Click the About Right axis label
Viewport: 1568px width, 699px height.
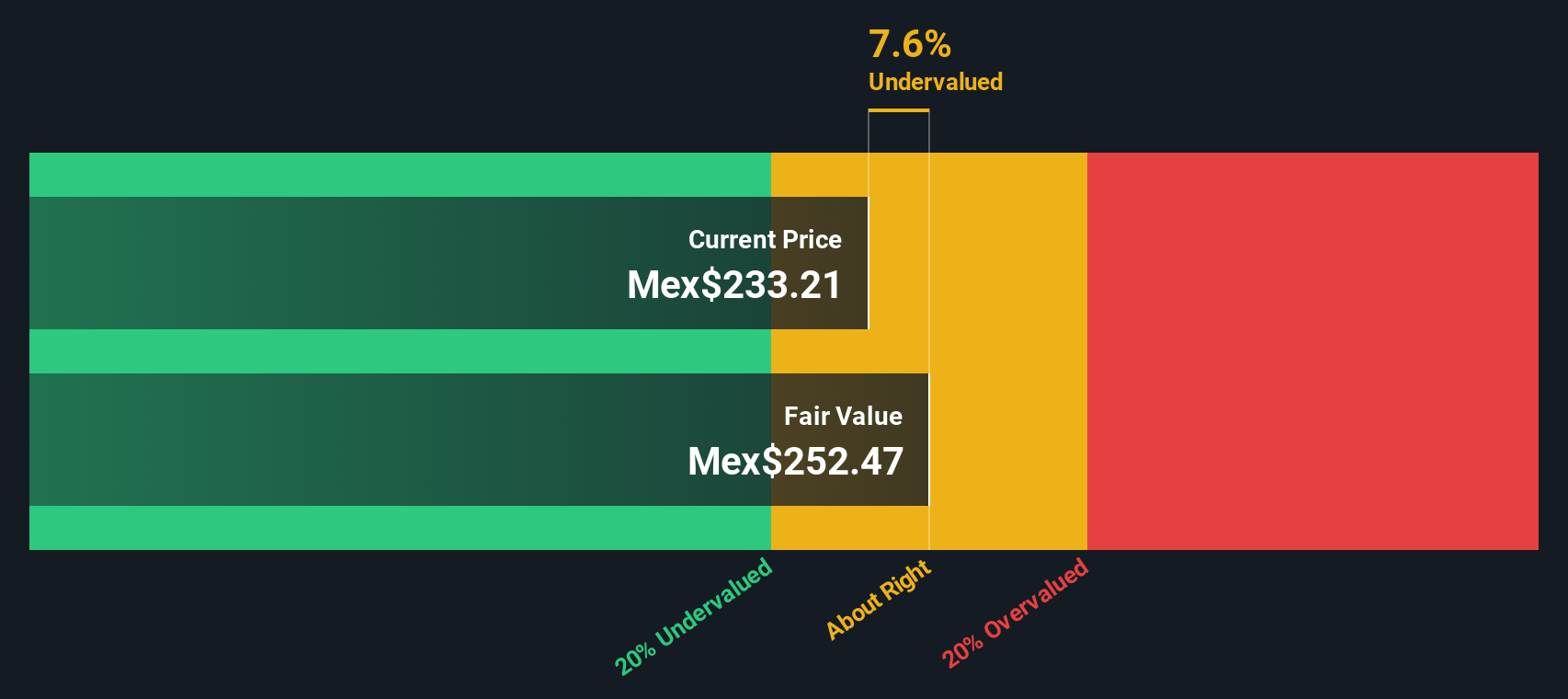pyautogui.click(x=879, y=600)
